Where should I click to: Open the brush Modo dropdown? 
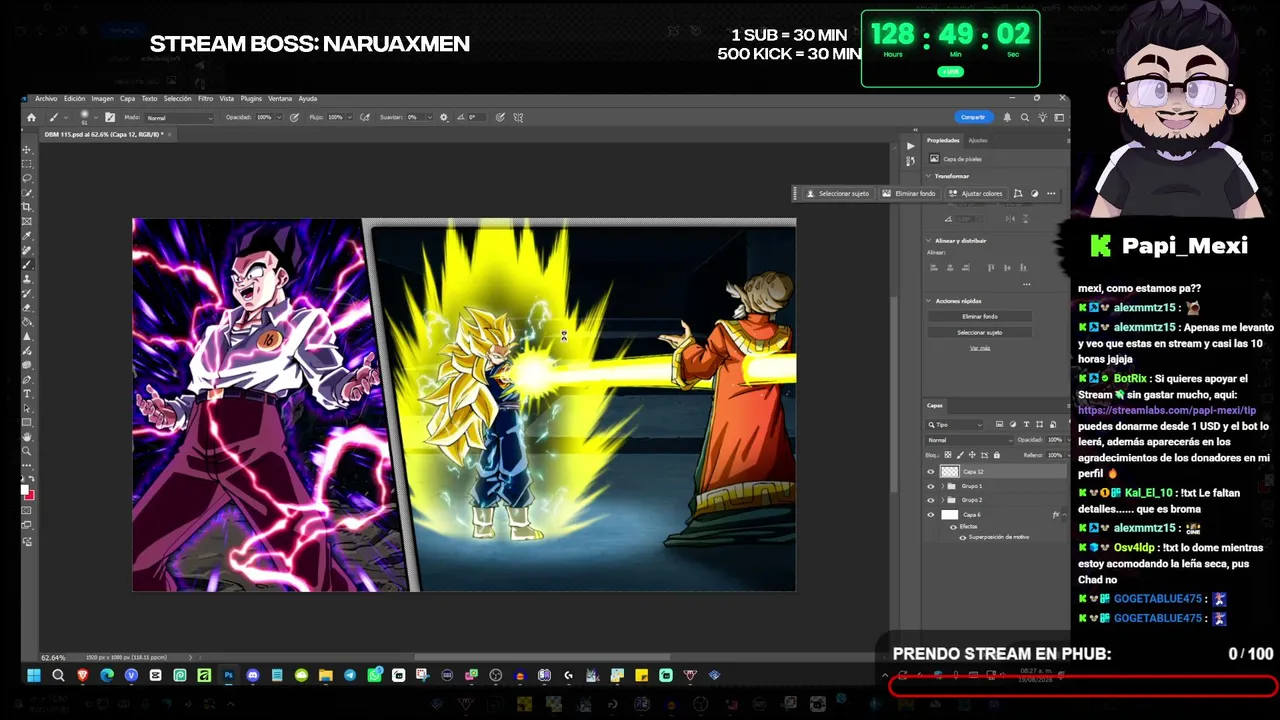point(180,118)
